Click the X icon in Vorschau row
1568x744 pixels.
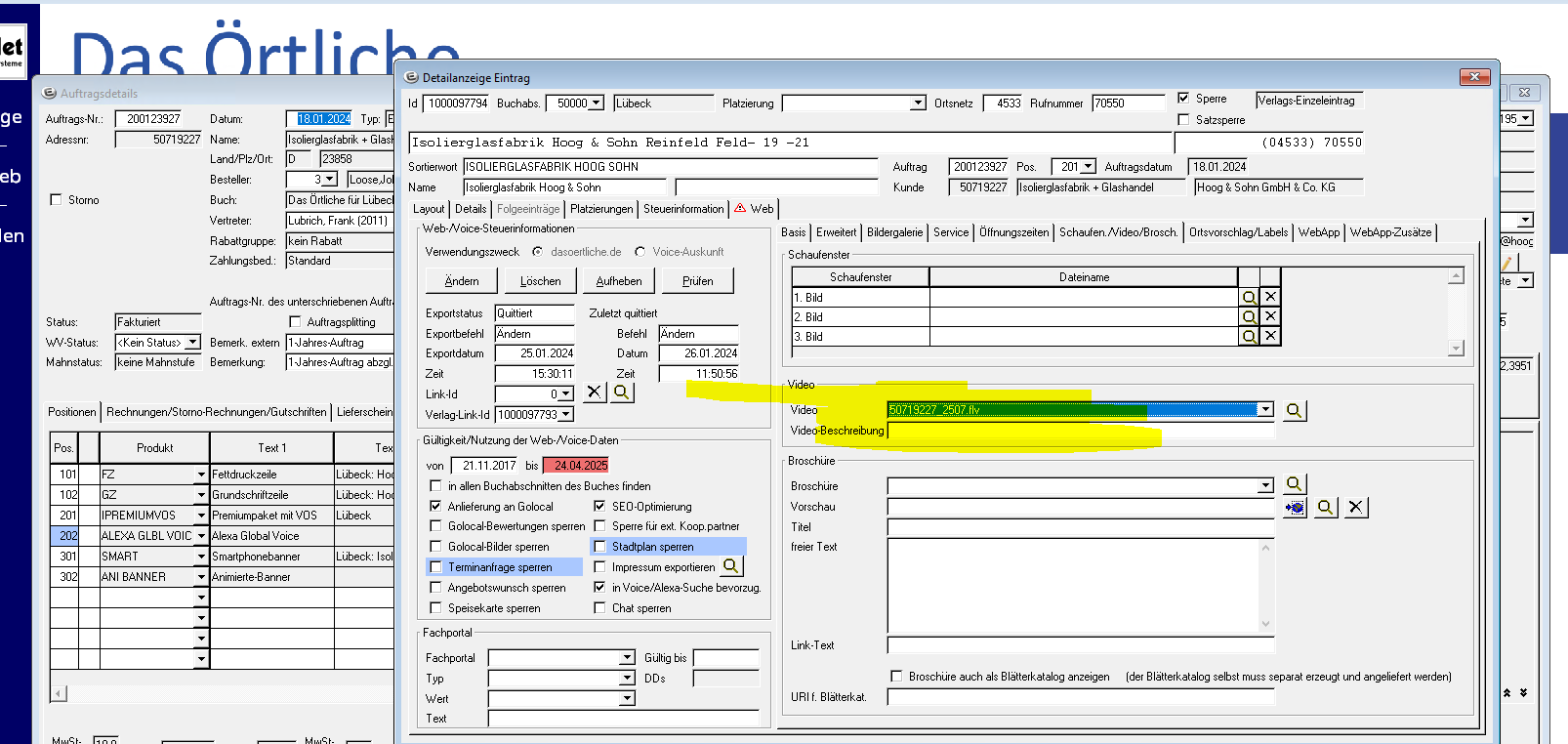[x=1355, y=507]
